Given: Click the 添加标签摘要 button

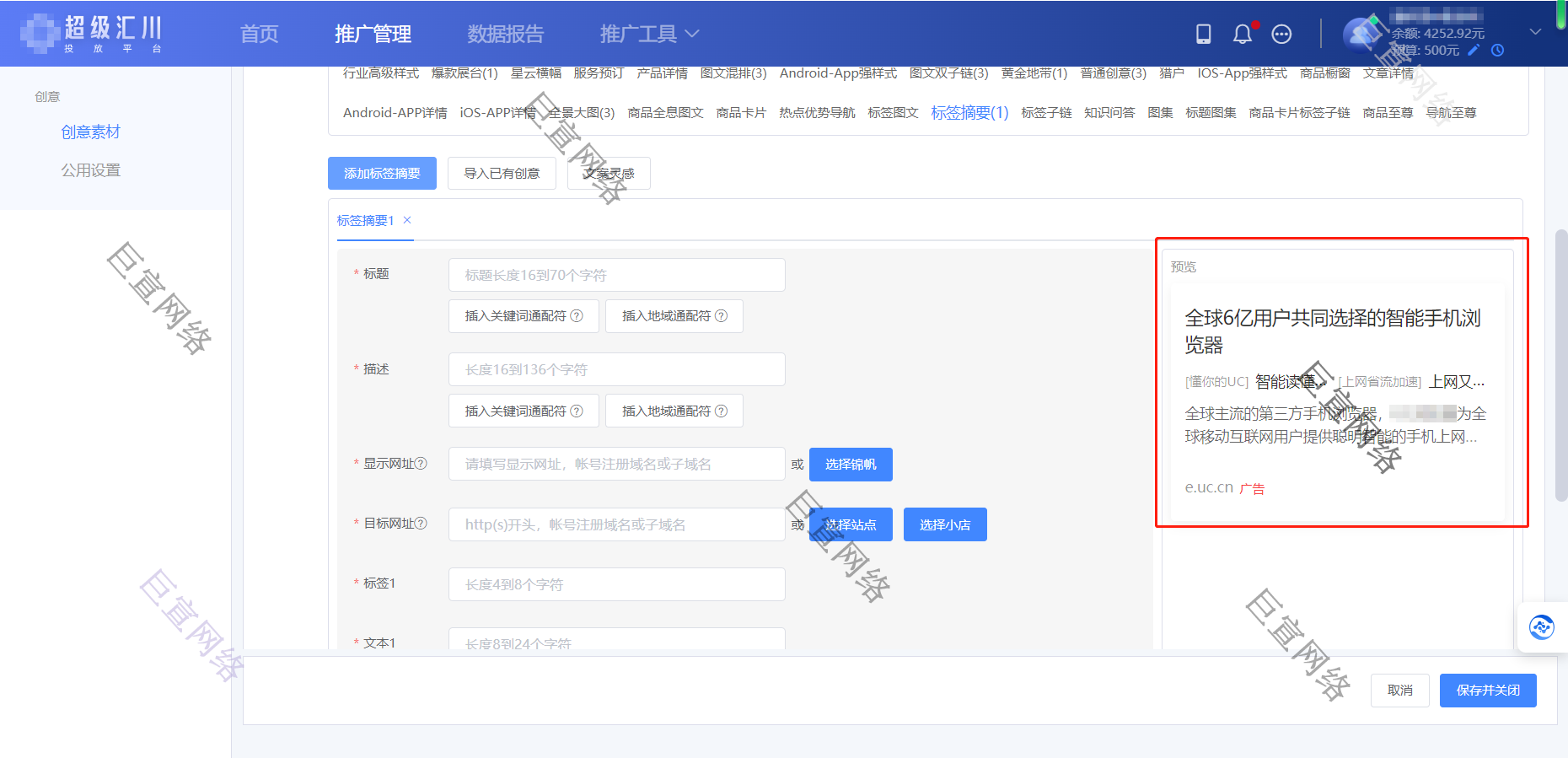Looking at the screenshot, I should 382,173.
